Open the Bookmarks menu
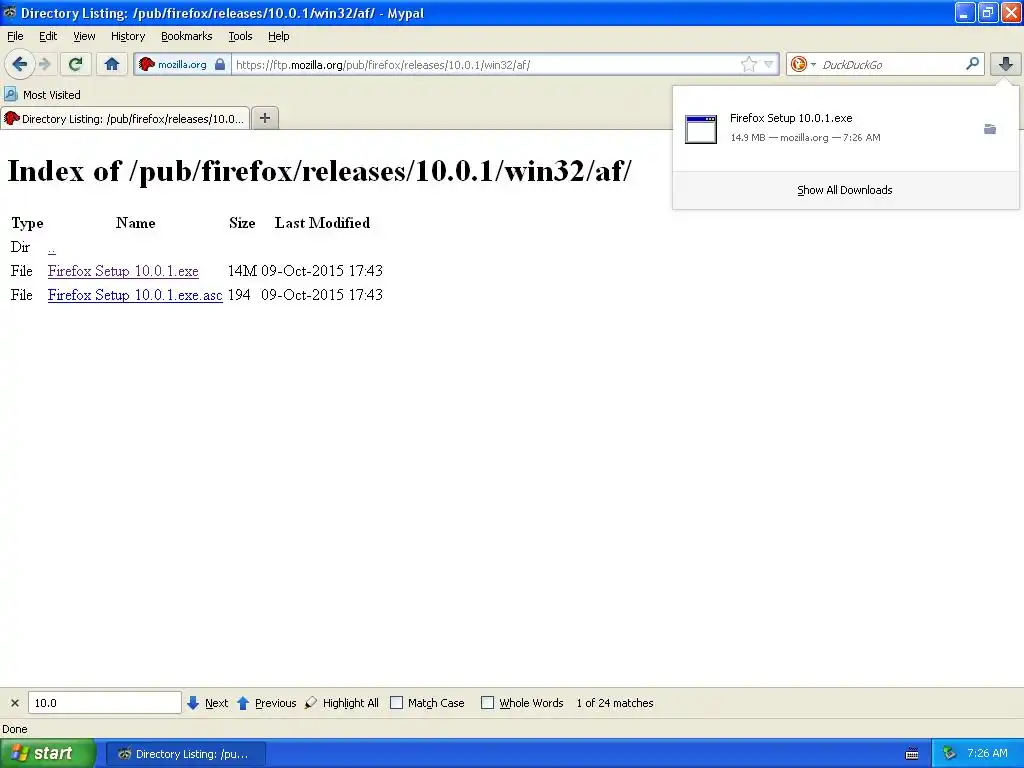The width and height of the screenshot is (1024, 768). pyautogui.click(x=187, y=36)
